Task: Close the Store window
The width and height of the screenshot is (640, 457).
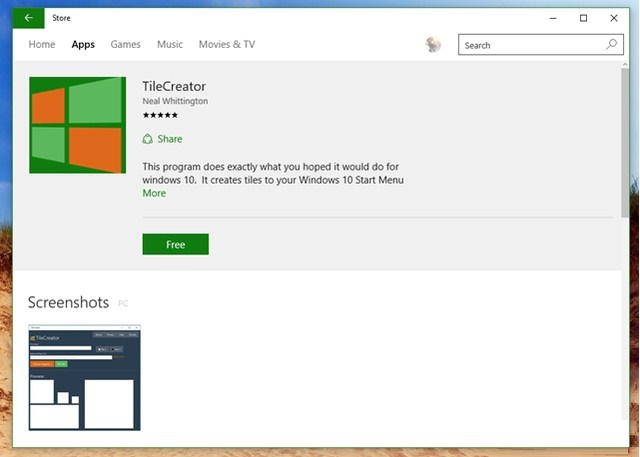Action: point(613,18)
